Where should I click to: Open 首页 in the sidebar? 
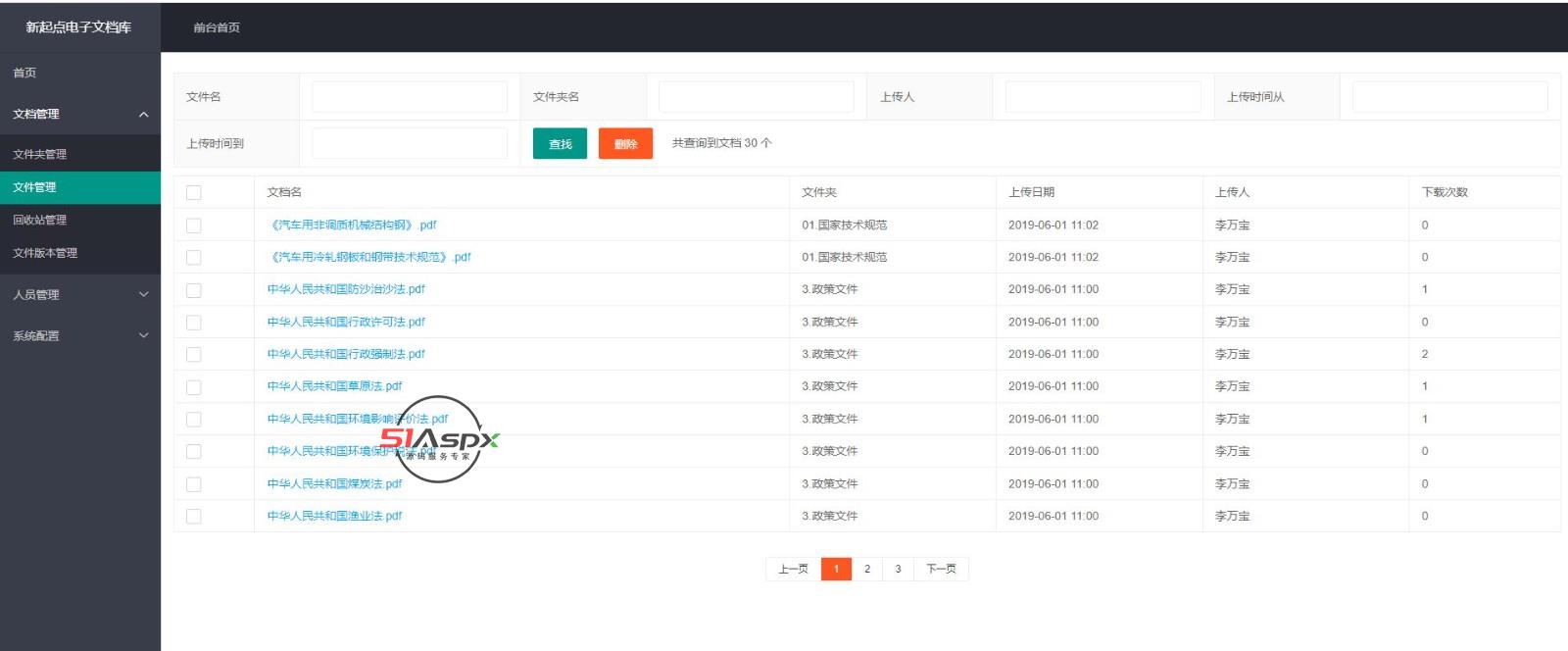tap(24, 73)
